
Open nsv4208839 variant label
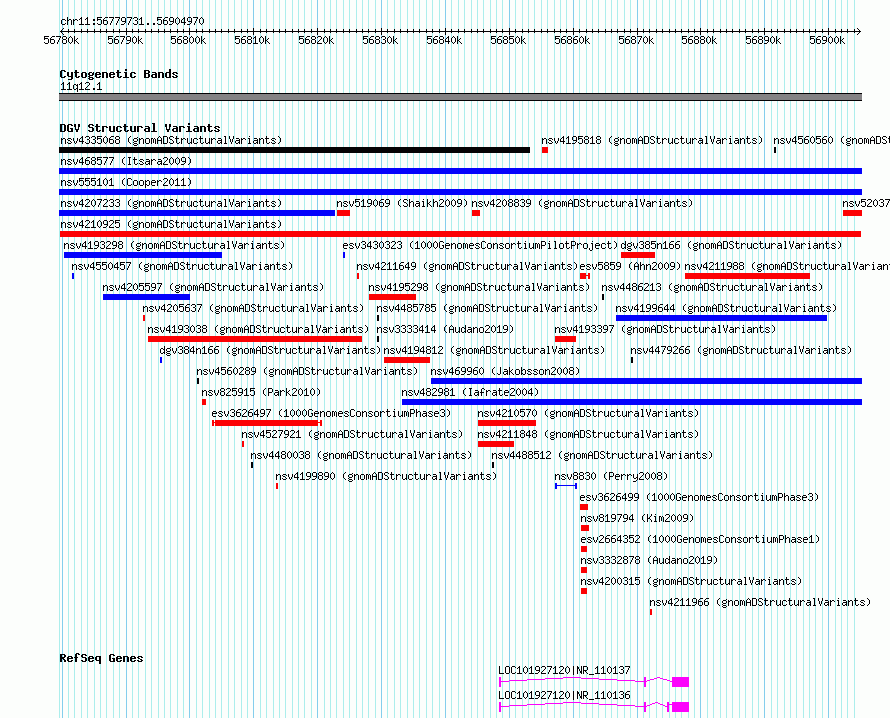(x=582, y=203)
